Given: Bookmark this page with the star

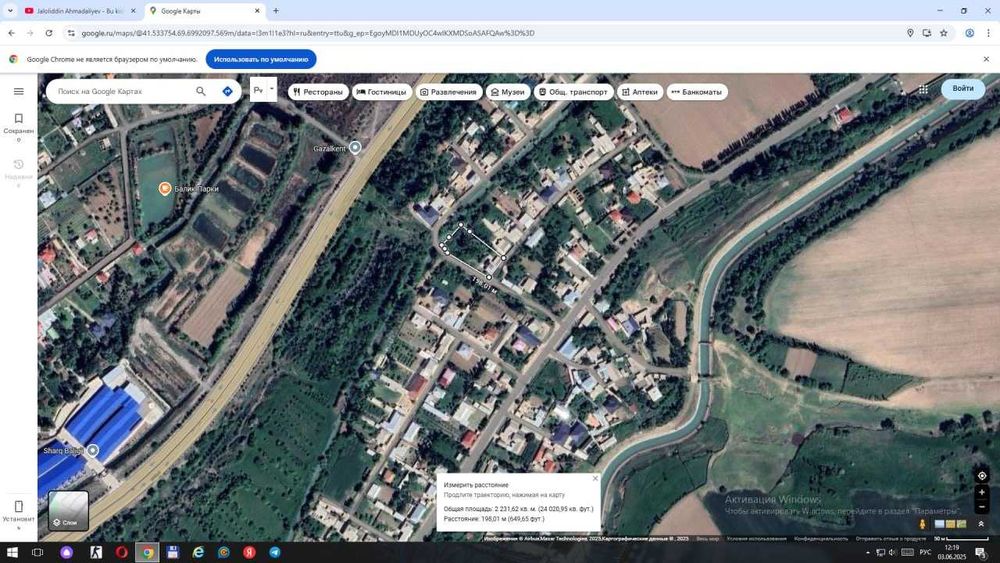Looking at the screenshot, I should [943, 33].
